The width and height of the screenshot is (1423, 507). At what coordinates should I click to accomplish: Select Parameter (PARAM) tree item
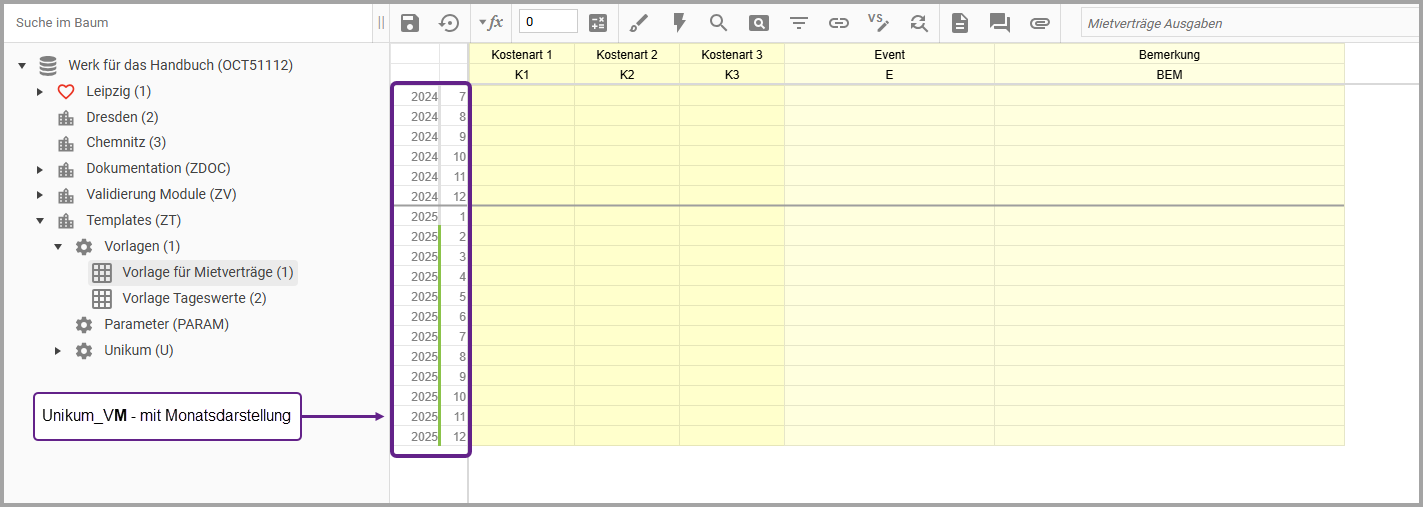click(x=166, y=324)
